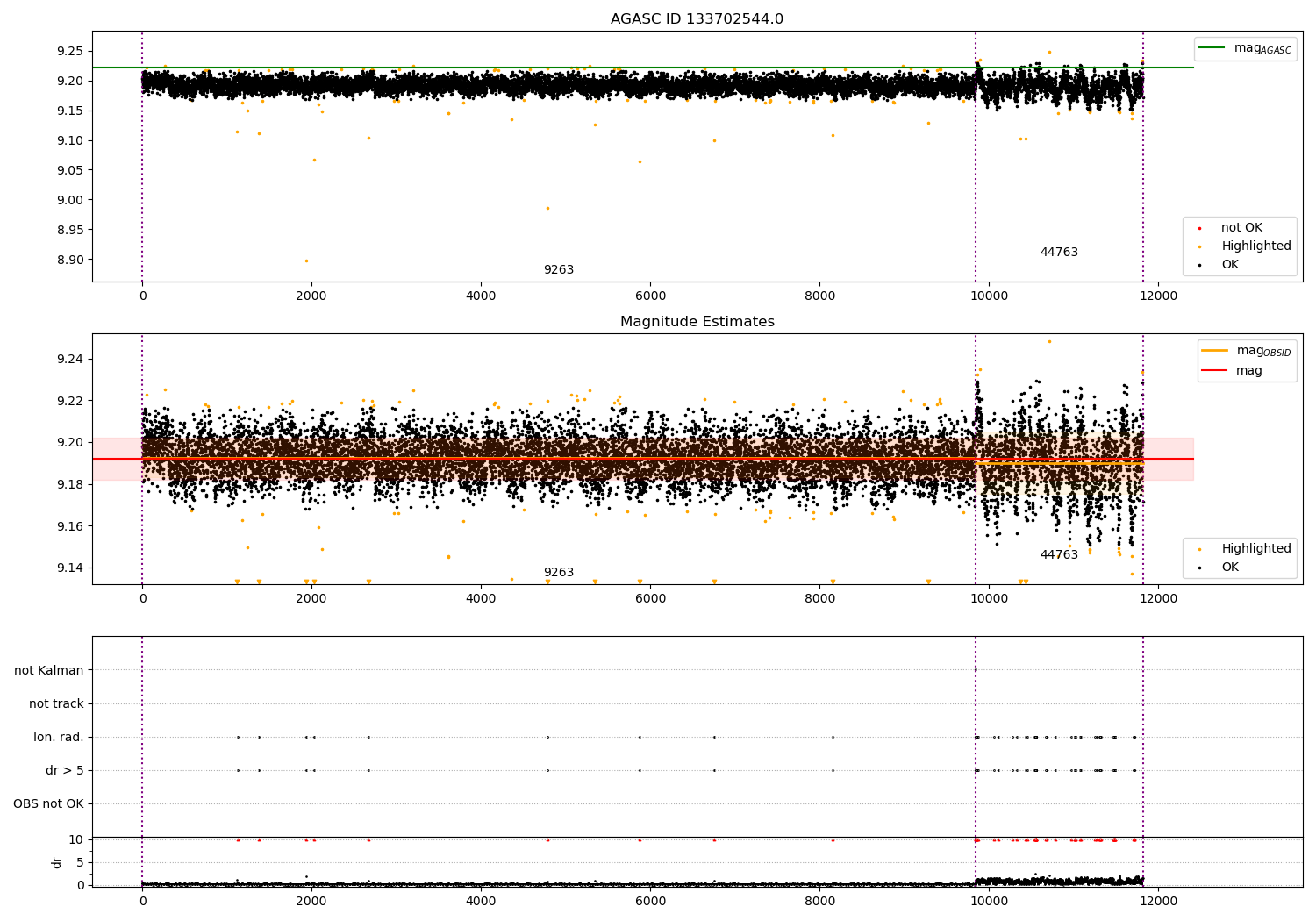Click the 9.16 y-axis tick in middle plot
This screenshot has width=1316, height=921.
click(x=69, y=526)
